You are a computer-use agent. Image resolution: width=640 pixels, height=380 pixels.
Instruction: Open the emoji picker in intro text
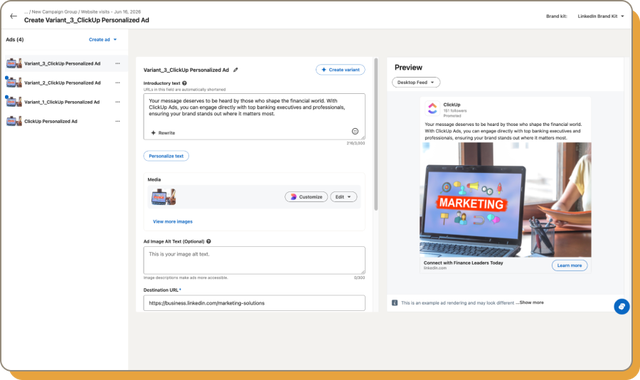click(x=355, y=131)
